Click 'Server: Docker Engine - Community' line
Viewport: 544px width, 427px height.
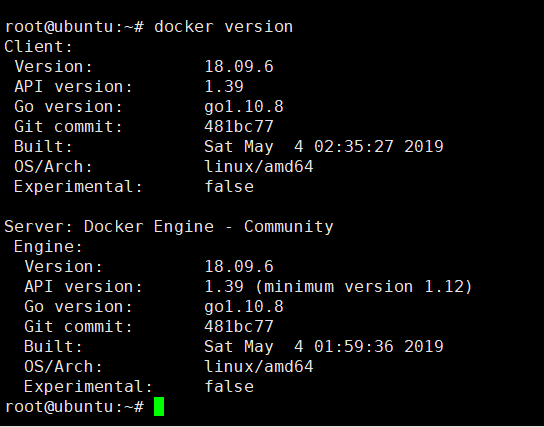(169, 227)
